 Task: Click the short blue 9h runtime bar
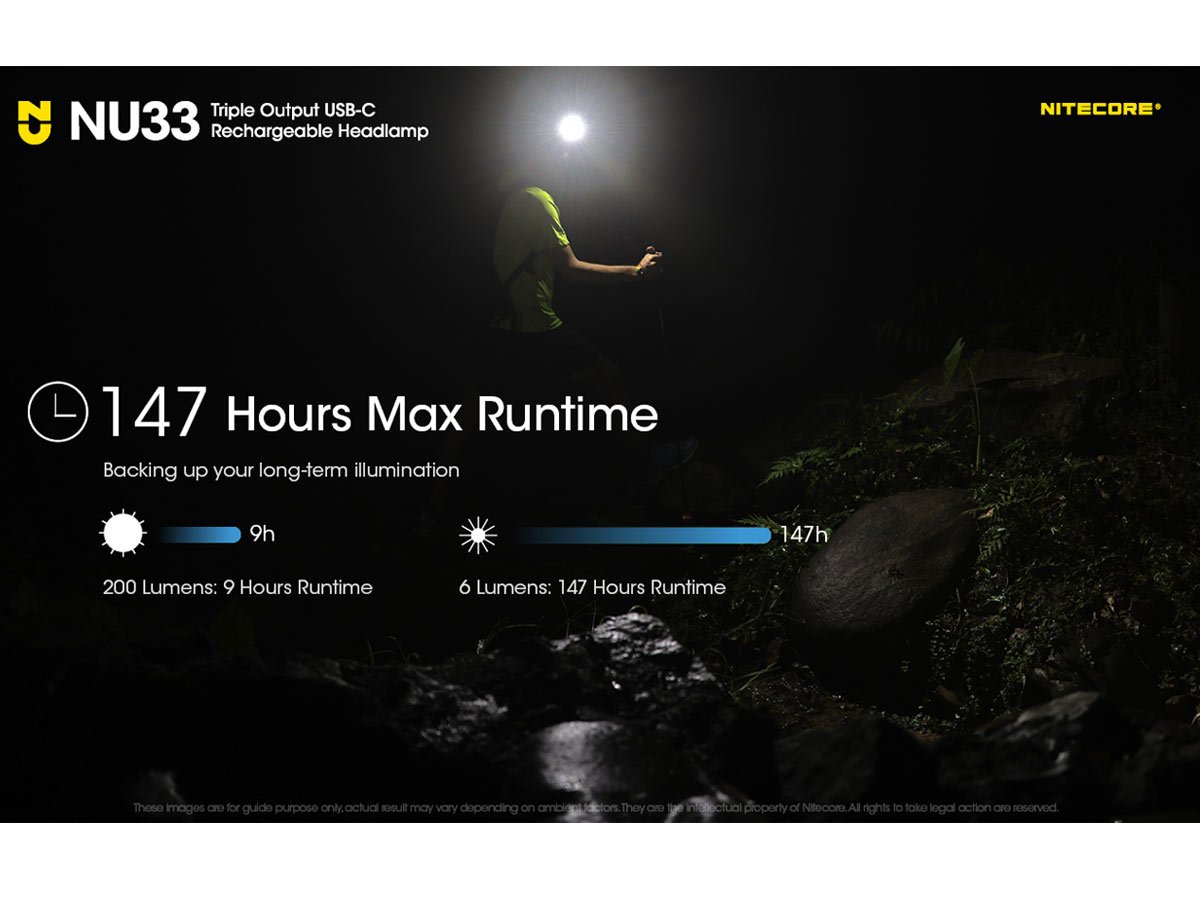coord(200,535)
